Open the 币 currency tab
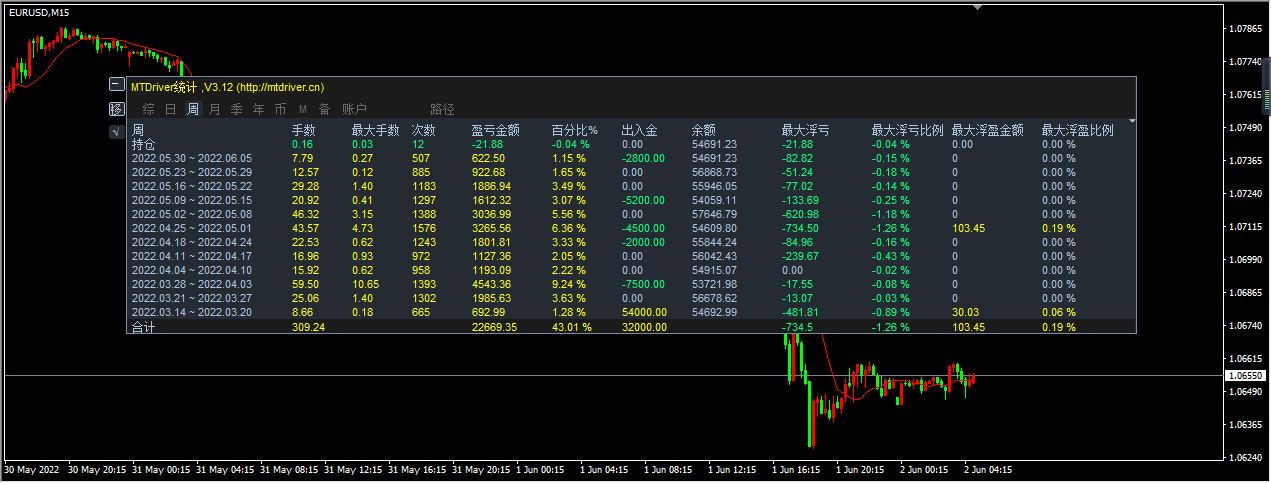Screen dimensions: 1271x483 (x=280, y=109)
